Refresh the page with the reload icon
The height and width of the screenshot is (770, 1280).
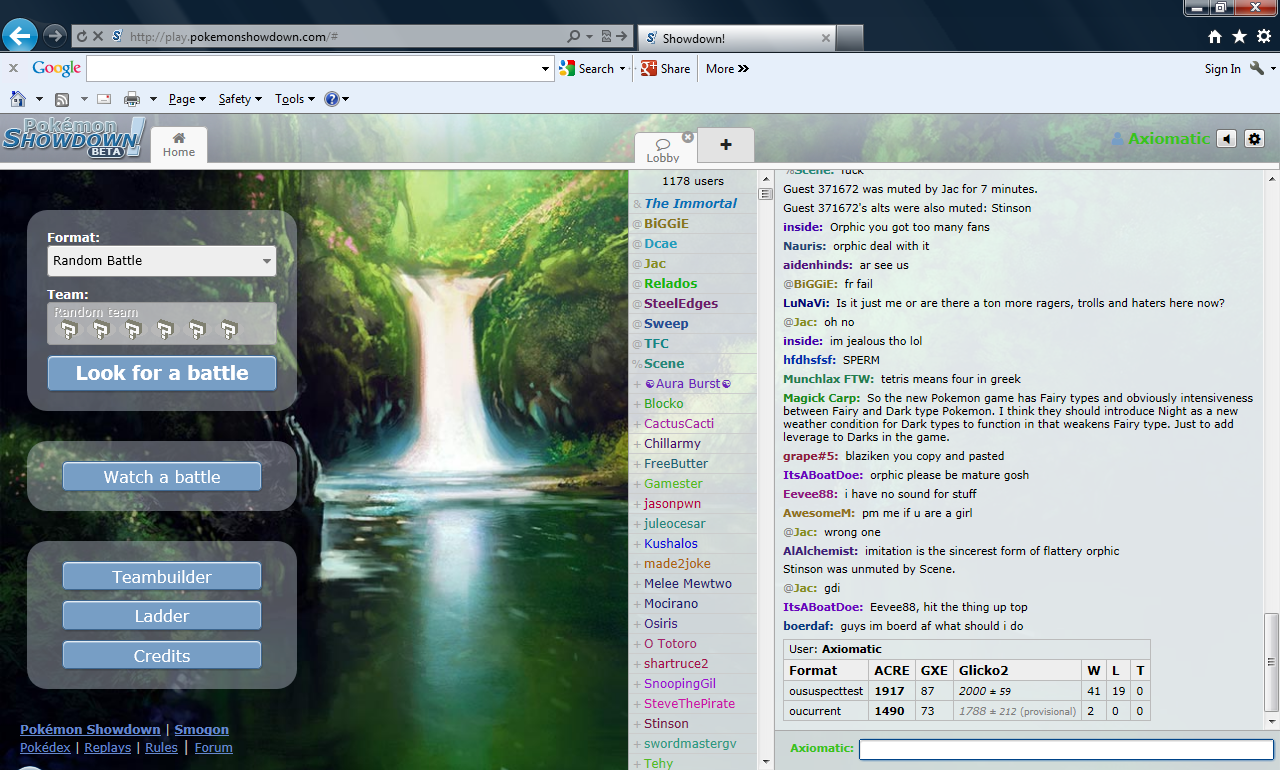click(x=80, y=36)
